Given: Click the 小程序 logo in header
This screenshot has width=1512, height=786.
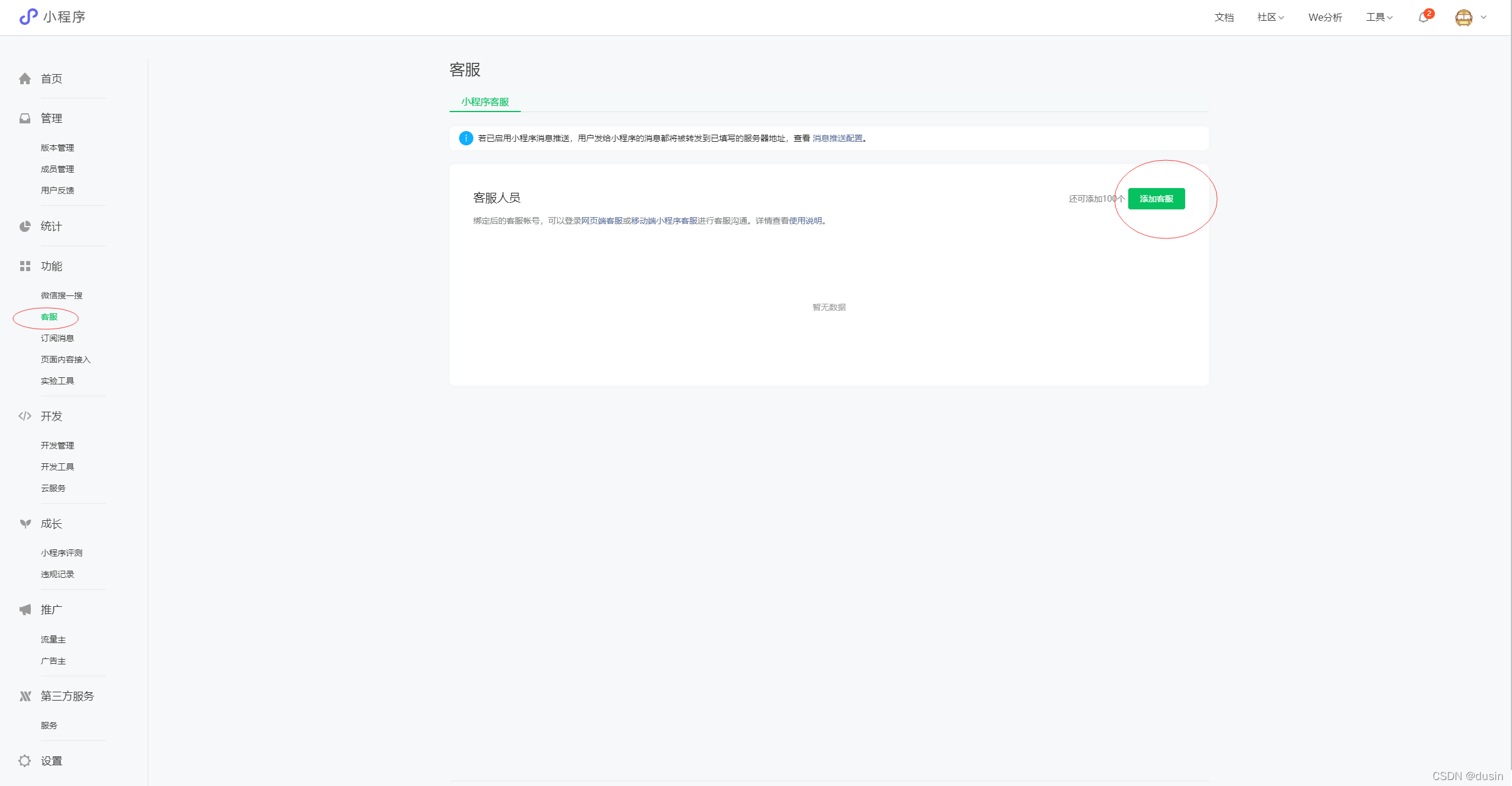Looking at the screenshot, I should (x=28, y=17).
